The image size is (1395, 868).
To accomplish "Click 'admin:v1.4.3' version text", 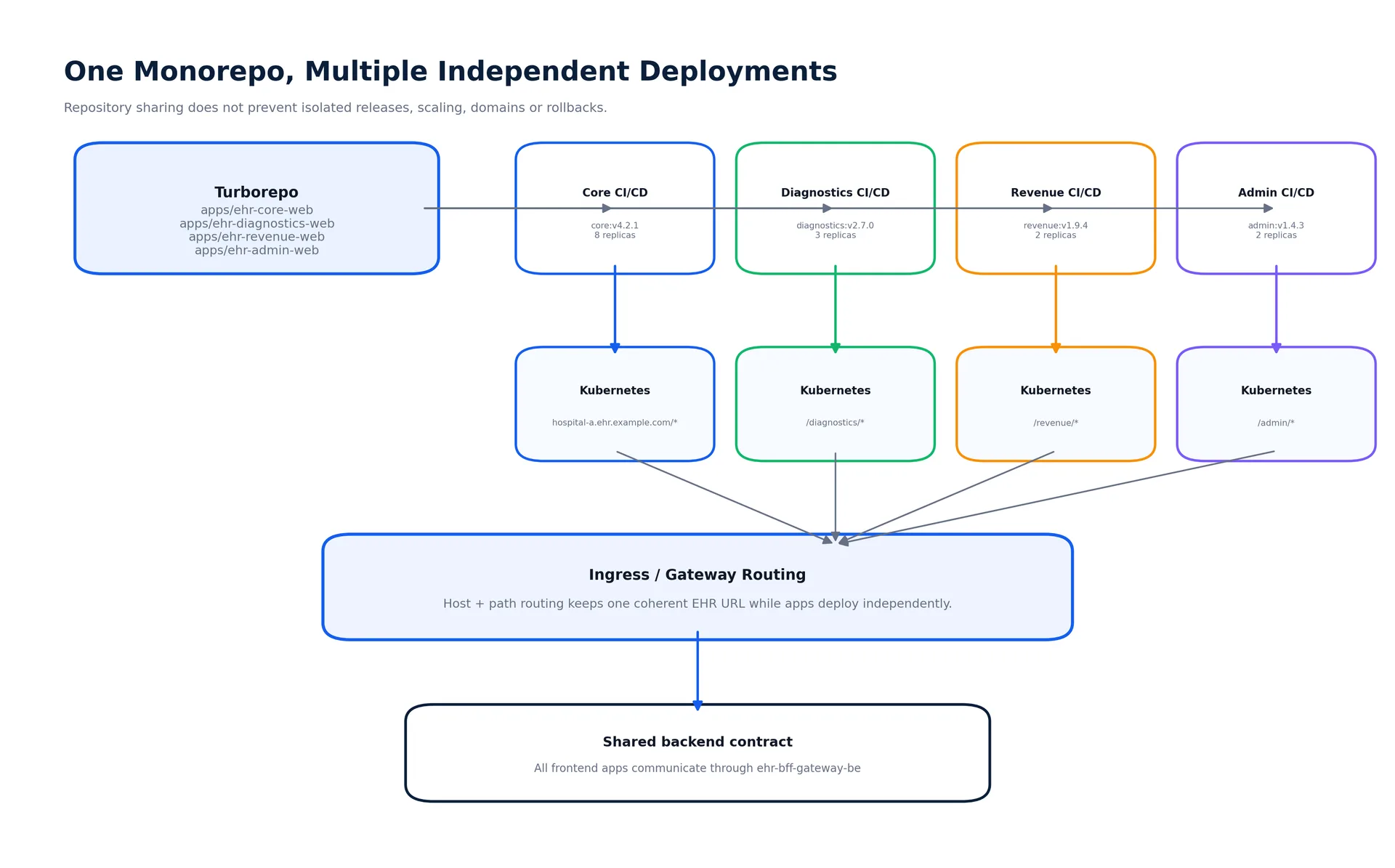I will click(1276, 226).
